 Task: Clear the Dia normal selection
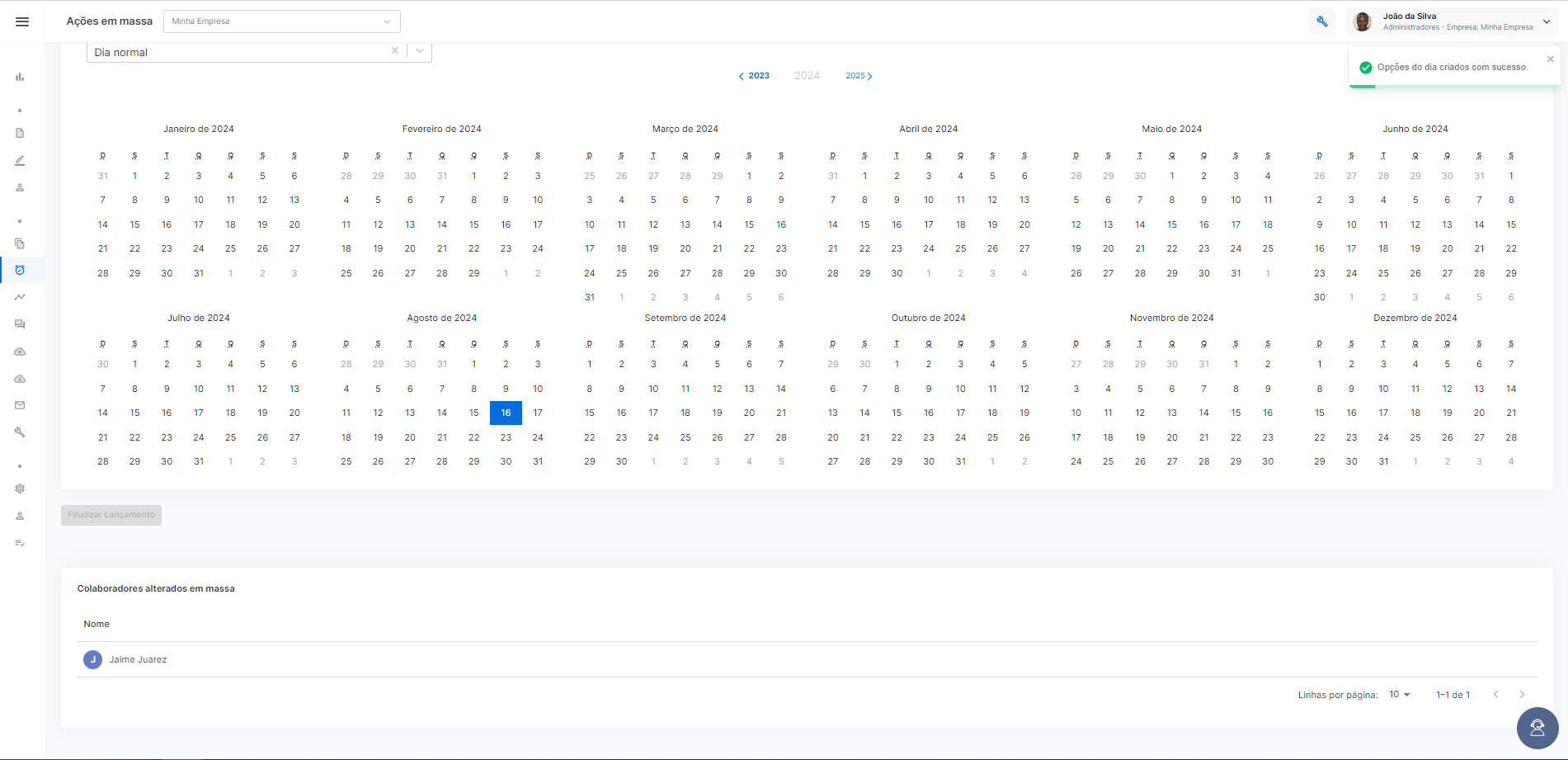(x=395, y=51)
